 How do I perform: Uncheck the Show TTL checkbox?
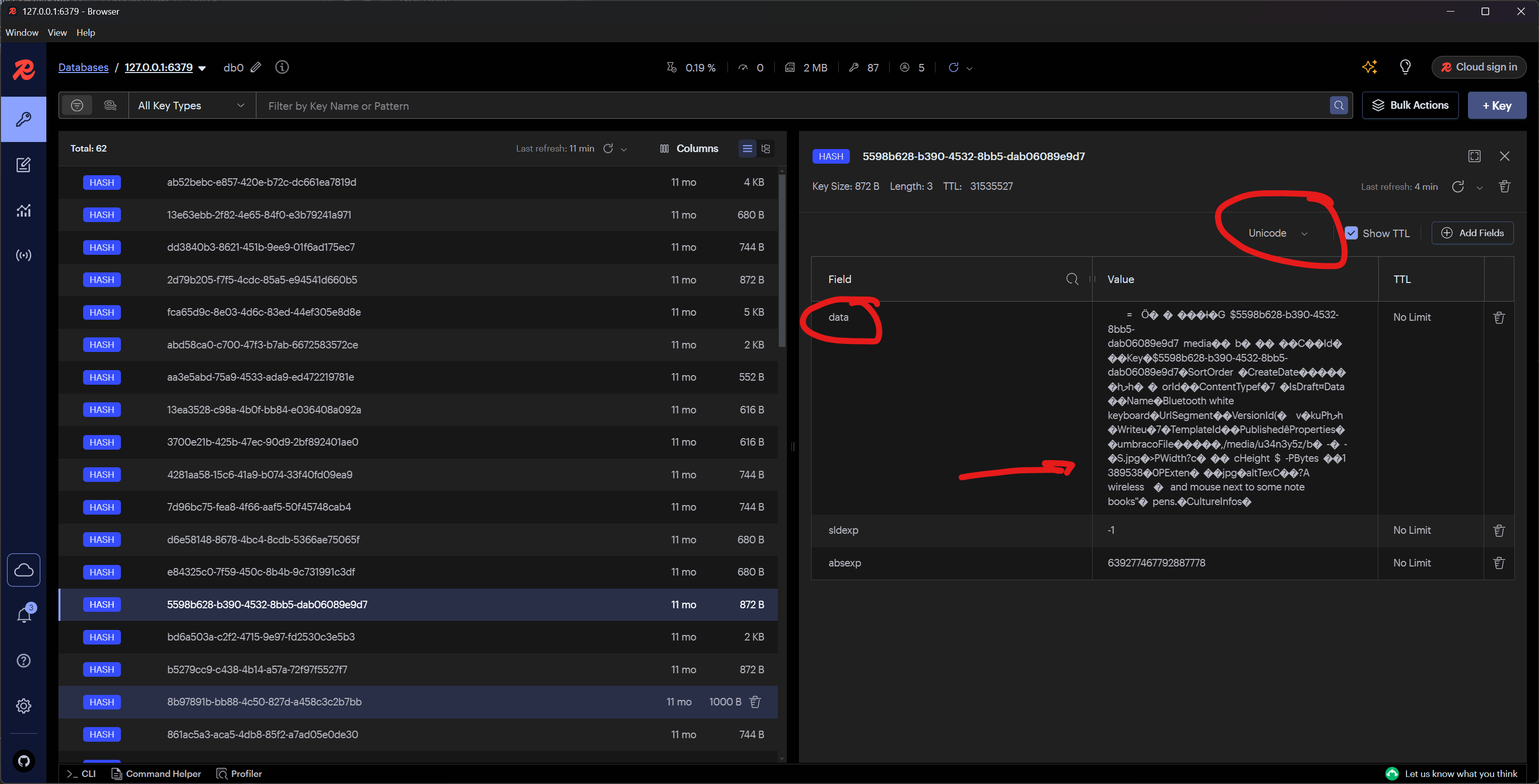[1352, 233]
